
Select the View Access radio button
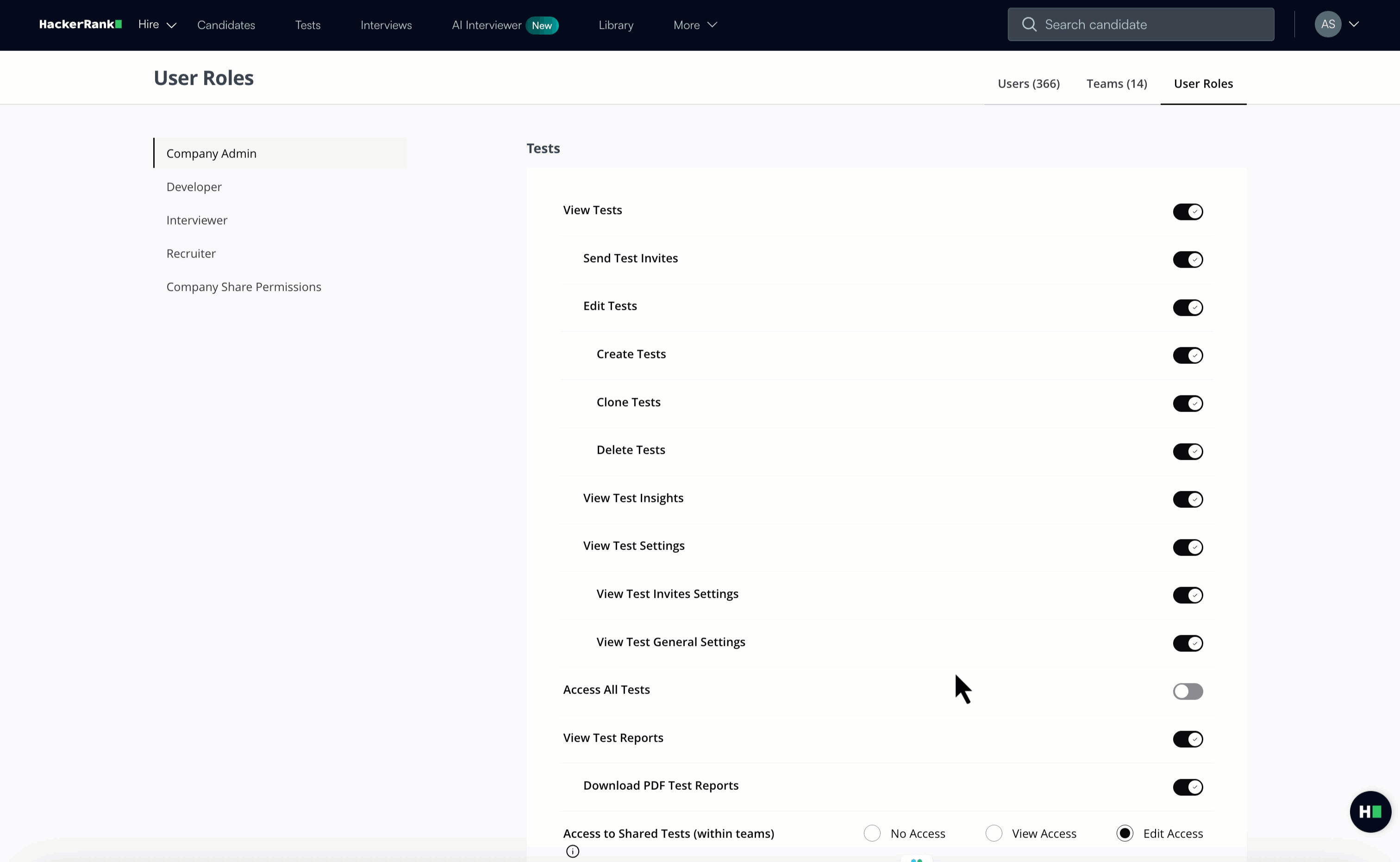994,833
